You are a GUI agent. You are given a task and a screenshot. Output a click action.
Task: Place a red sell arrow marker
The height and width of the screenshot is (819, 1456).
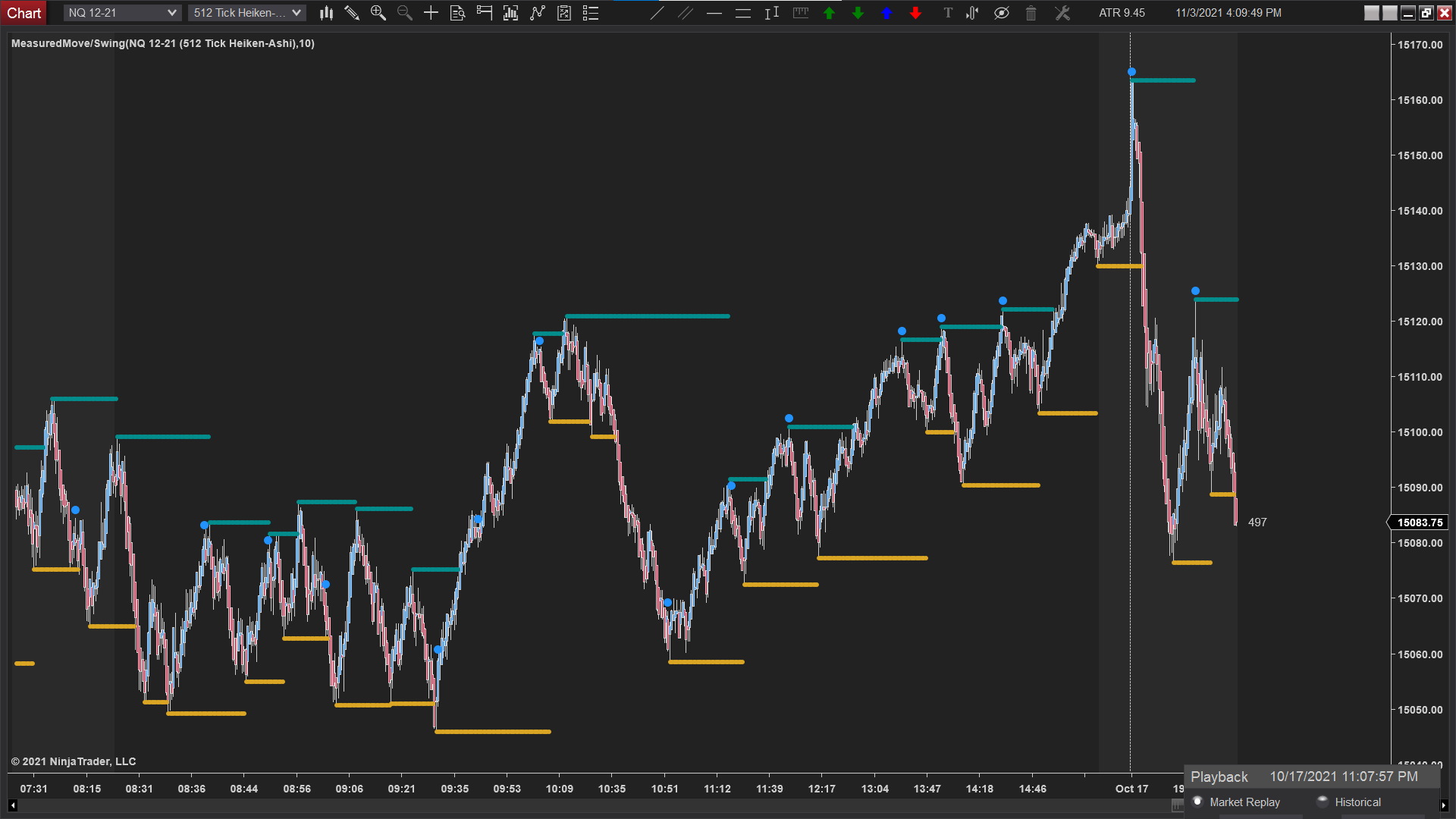pyautogui.click(x=915, y=13)
